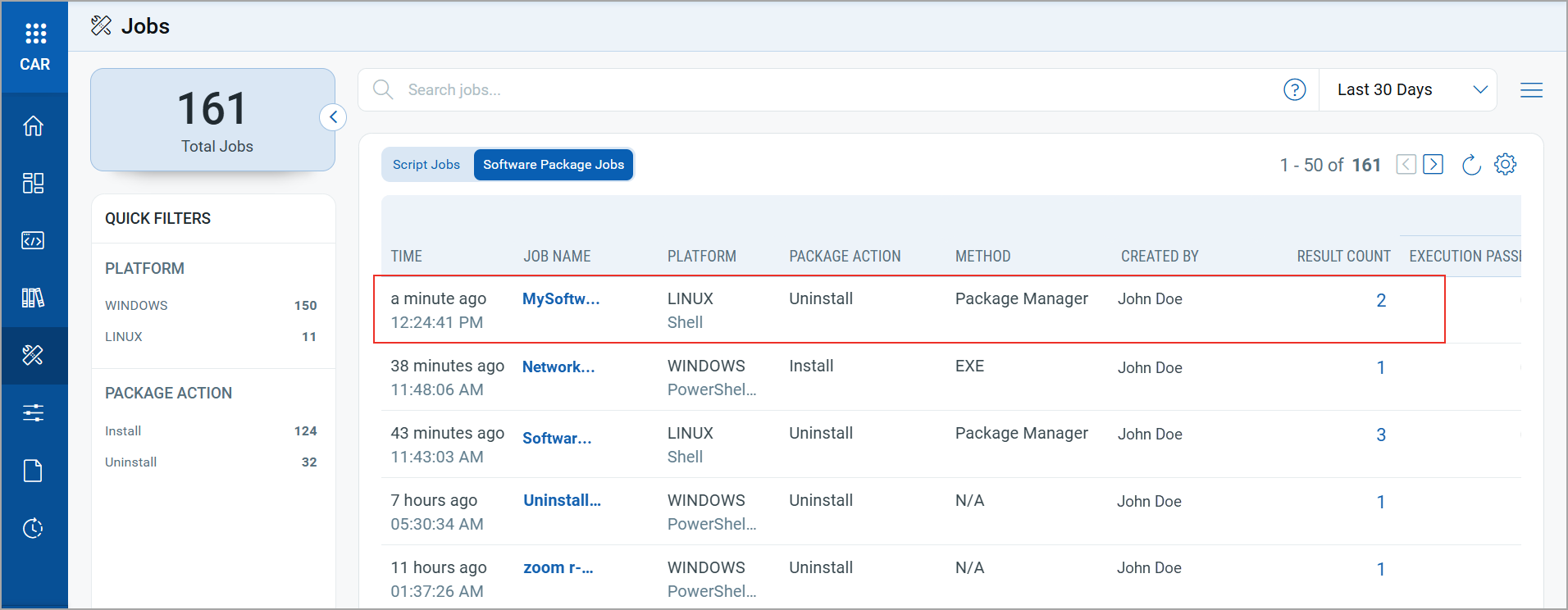Viewport: 1568px width, 610px height.
Task: Open the history clock icon in sidebar
Action: [33, 528]
